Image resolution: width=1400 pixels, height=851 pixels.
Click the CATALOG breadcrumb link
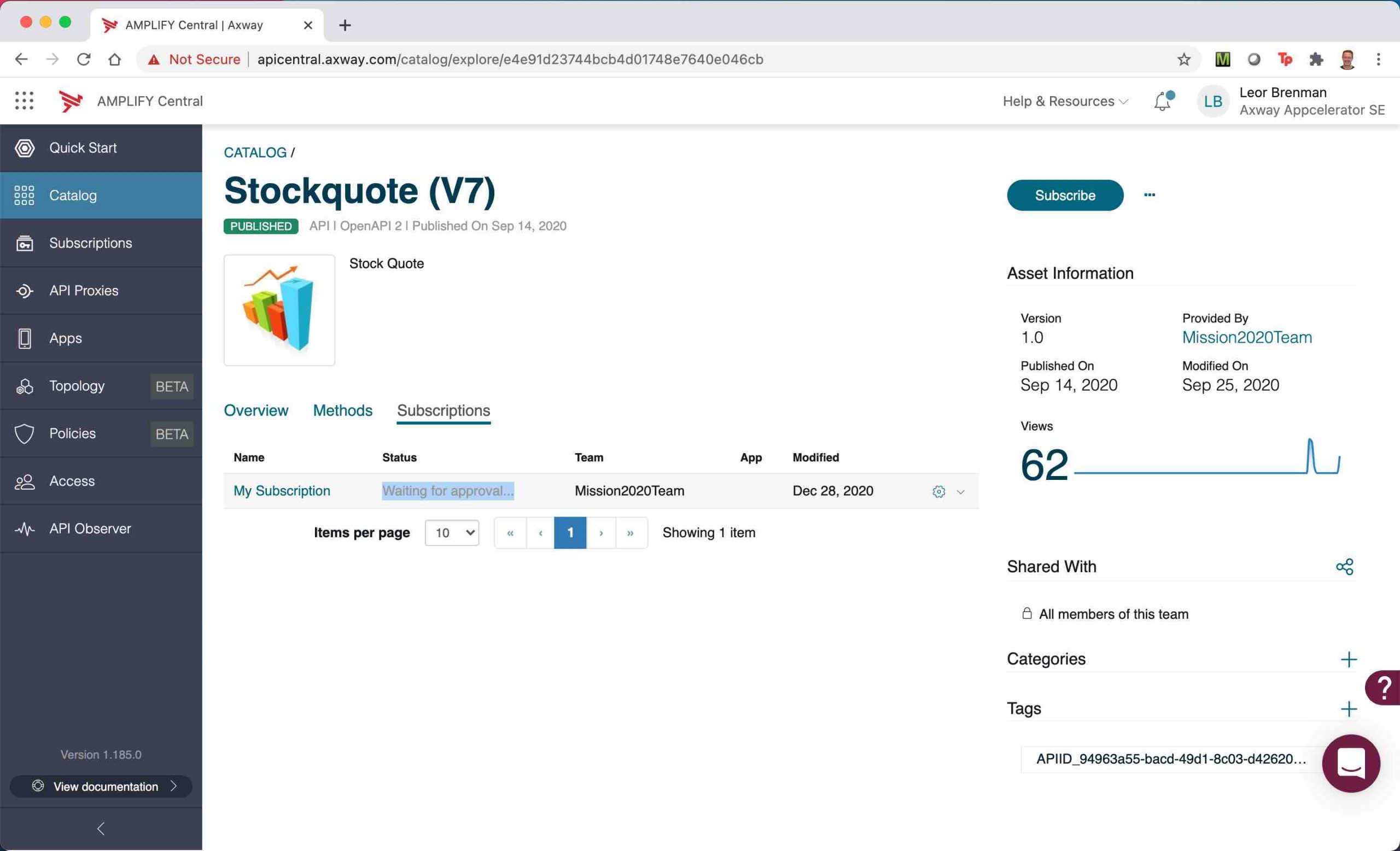click(255, 152)
